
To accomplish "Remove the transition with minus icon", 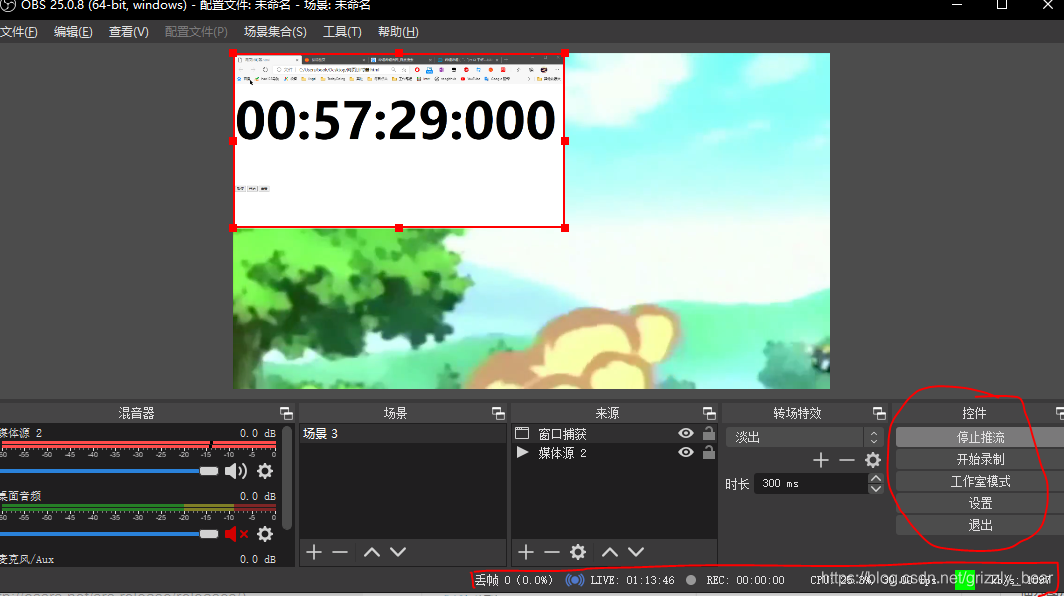I will click(x=847, y=461).
